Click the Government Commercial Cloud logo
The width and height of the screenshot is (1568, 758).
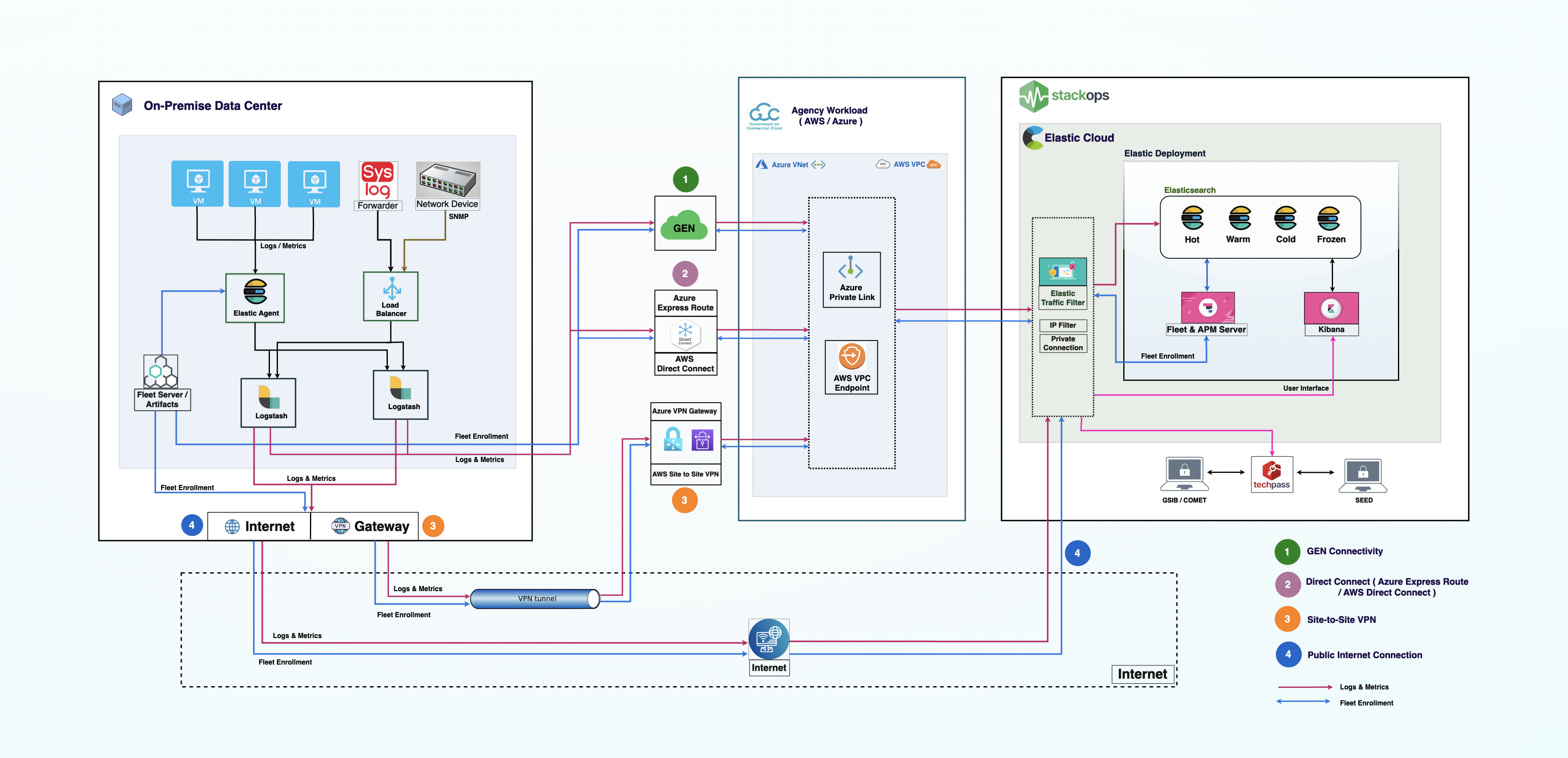click(x=764, y=116)
